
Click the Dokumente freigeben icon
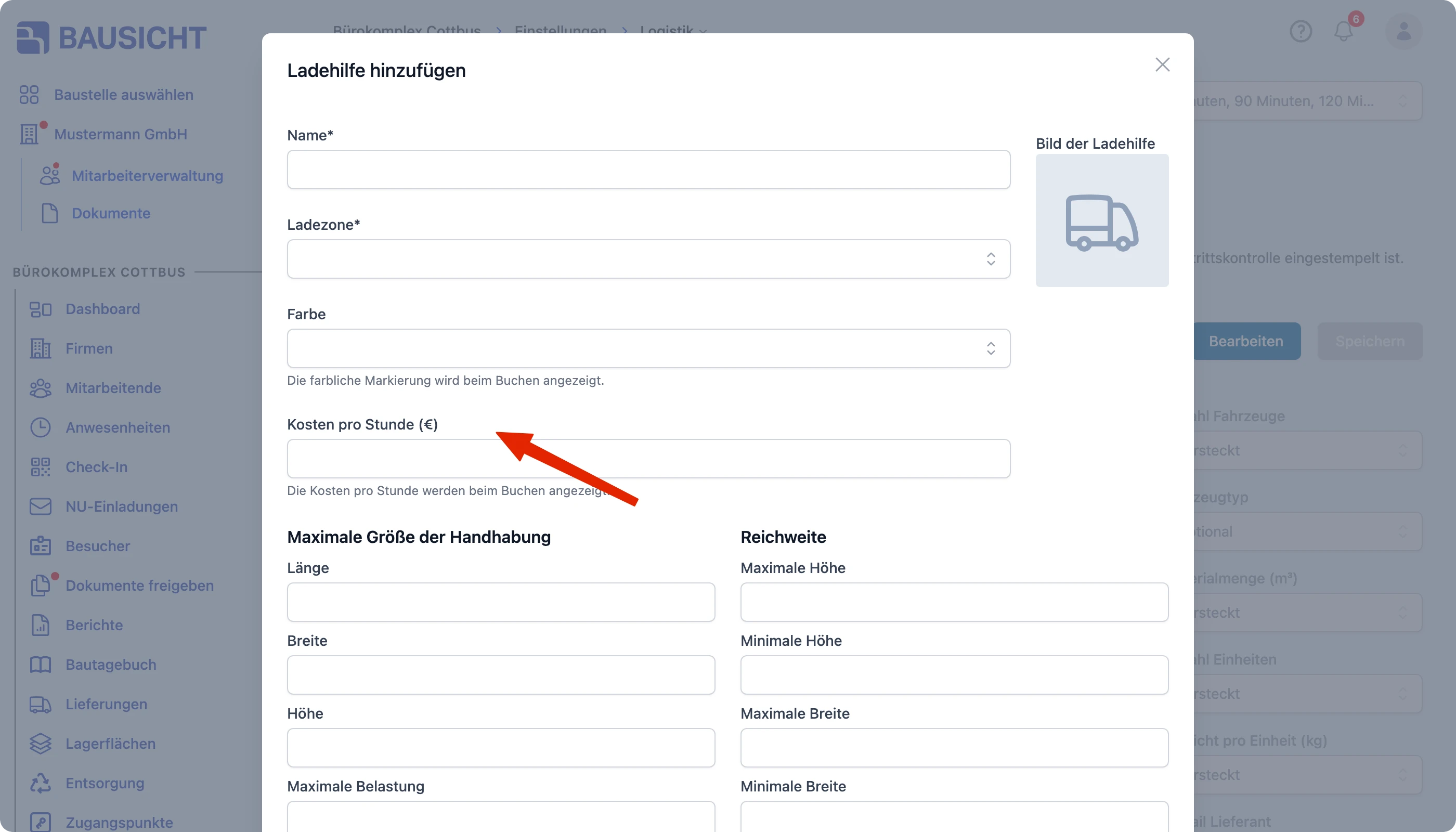click(x=41, y=585)
